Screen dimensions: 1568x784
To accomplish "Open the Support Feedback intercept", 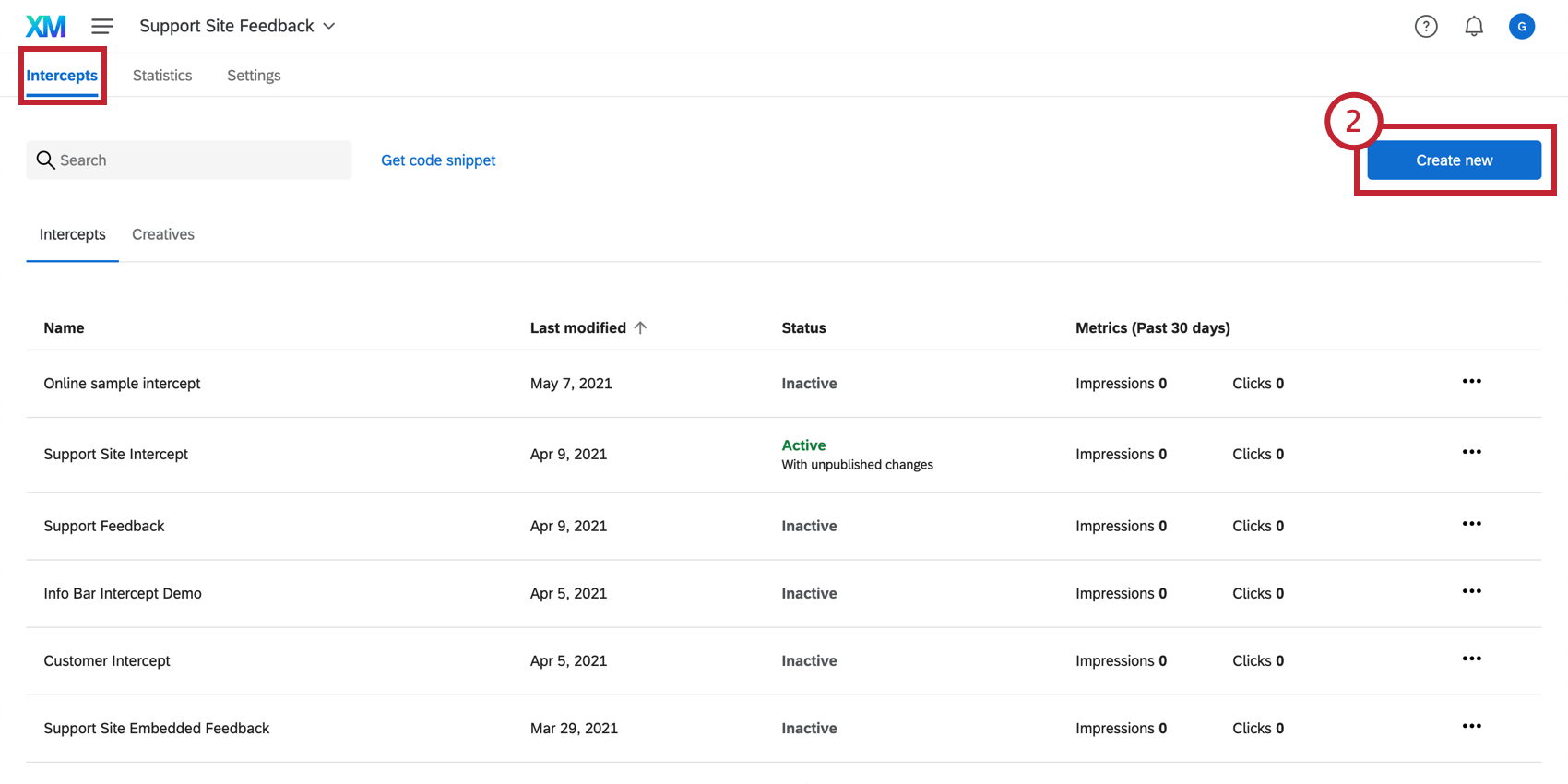I will (104, 526).
